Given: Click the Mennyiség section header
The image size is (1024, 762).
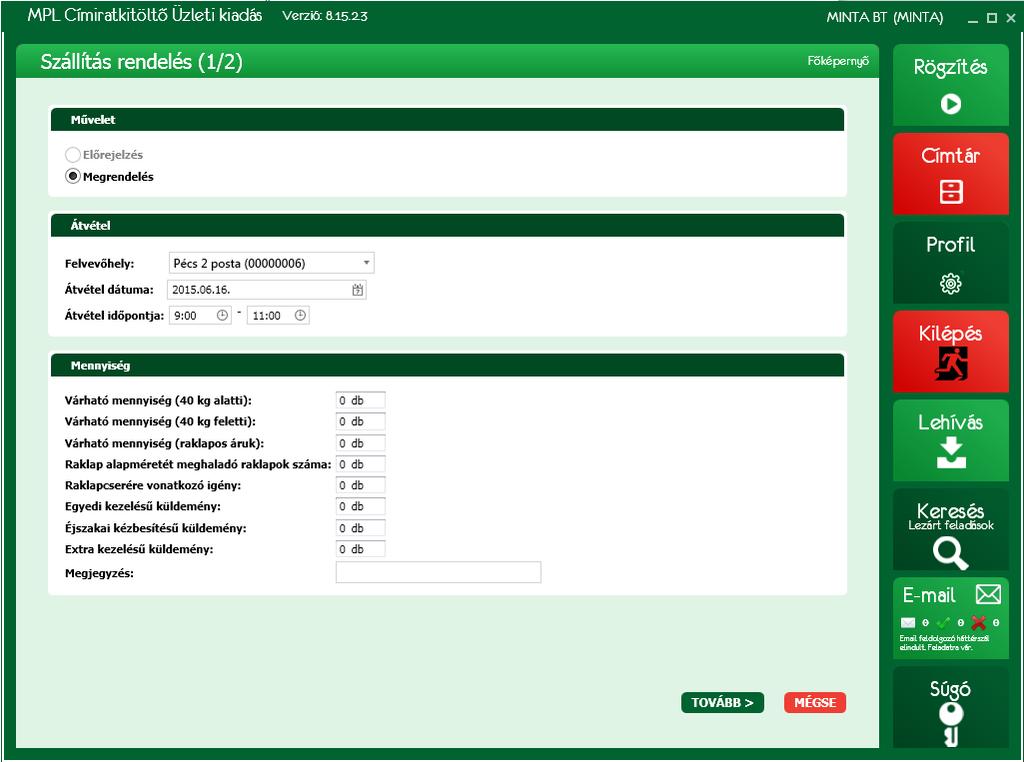Looking at the screenshot, I should click(447, 366).
